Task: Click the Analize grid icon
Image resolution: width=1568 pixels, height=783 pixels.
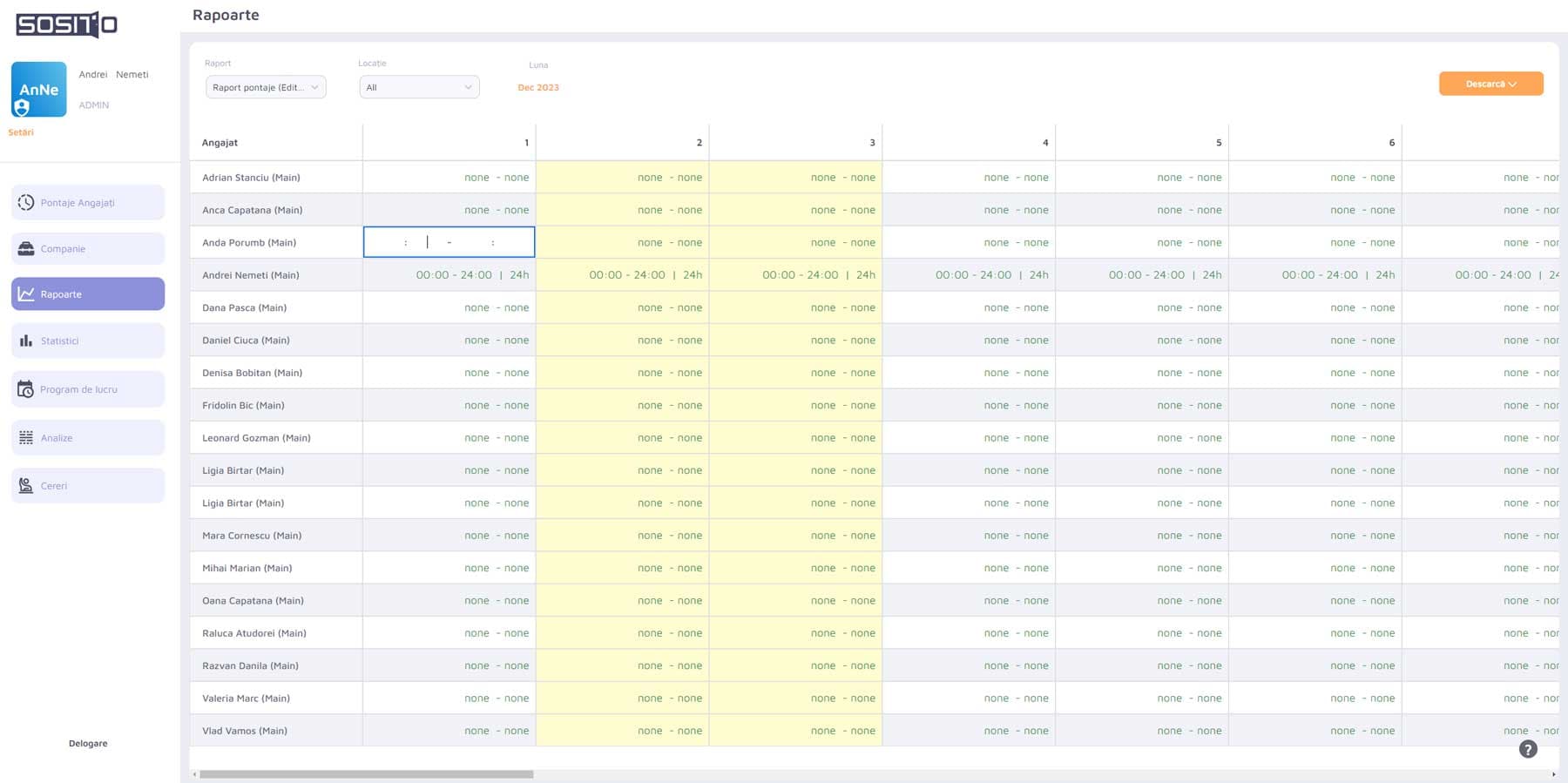Action: tap(26, 437)
